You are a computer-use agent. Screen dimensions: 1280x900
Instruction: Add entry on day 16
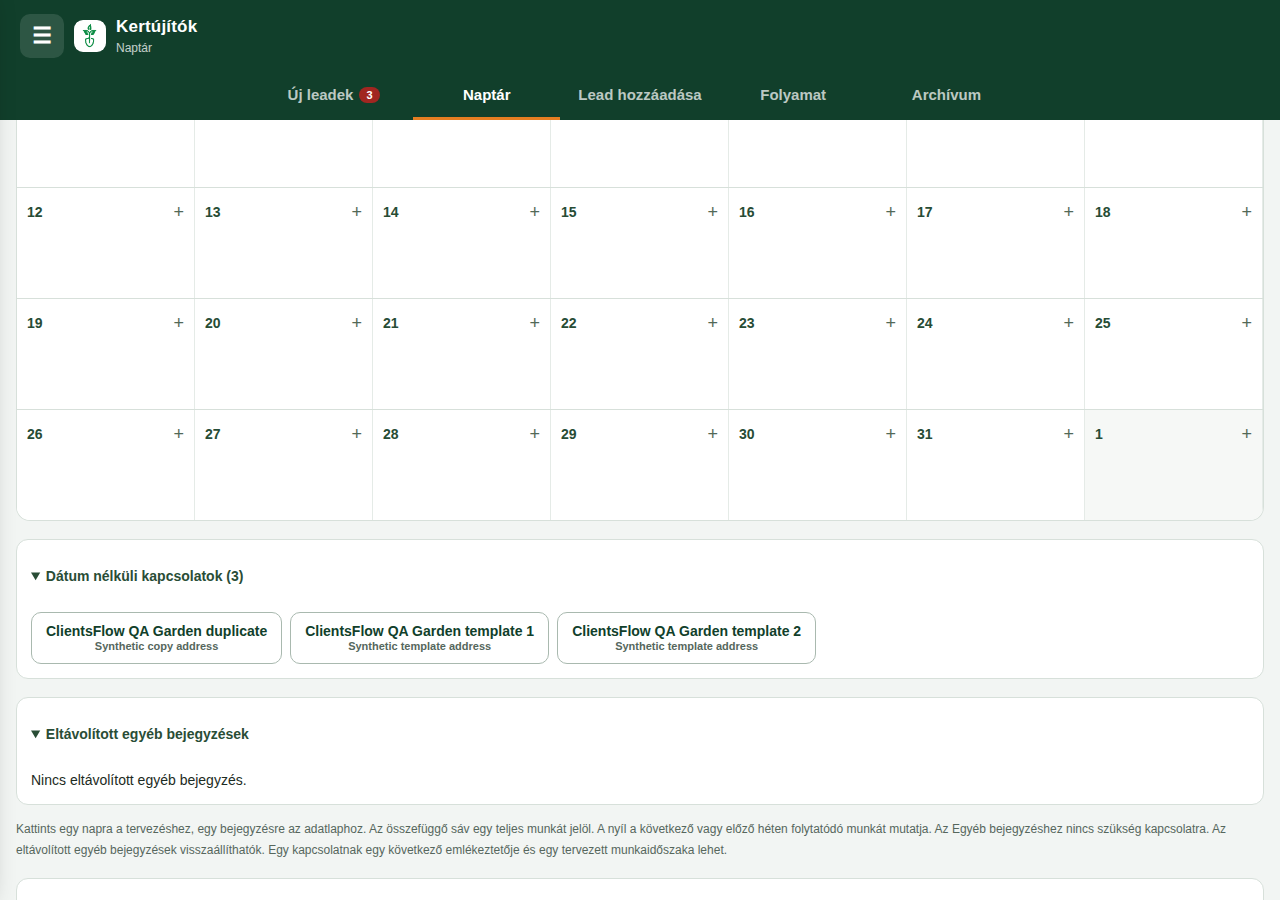[891, 212]
